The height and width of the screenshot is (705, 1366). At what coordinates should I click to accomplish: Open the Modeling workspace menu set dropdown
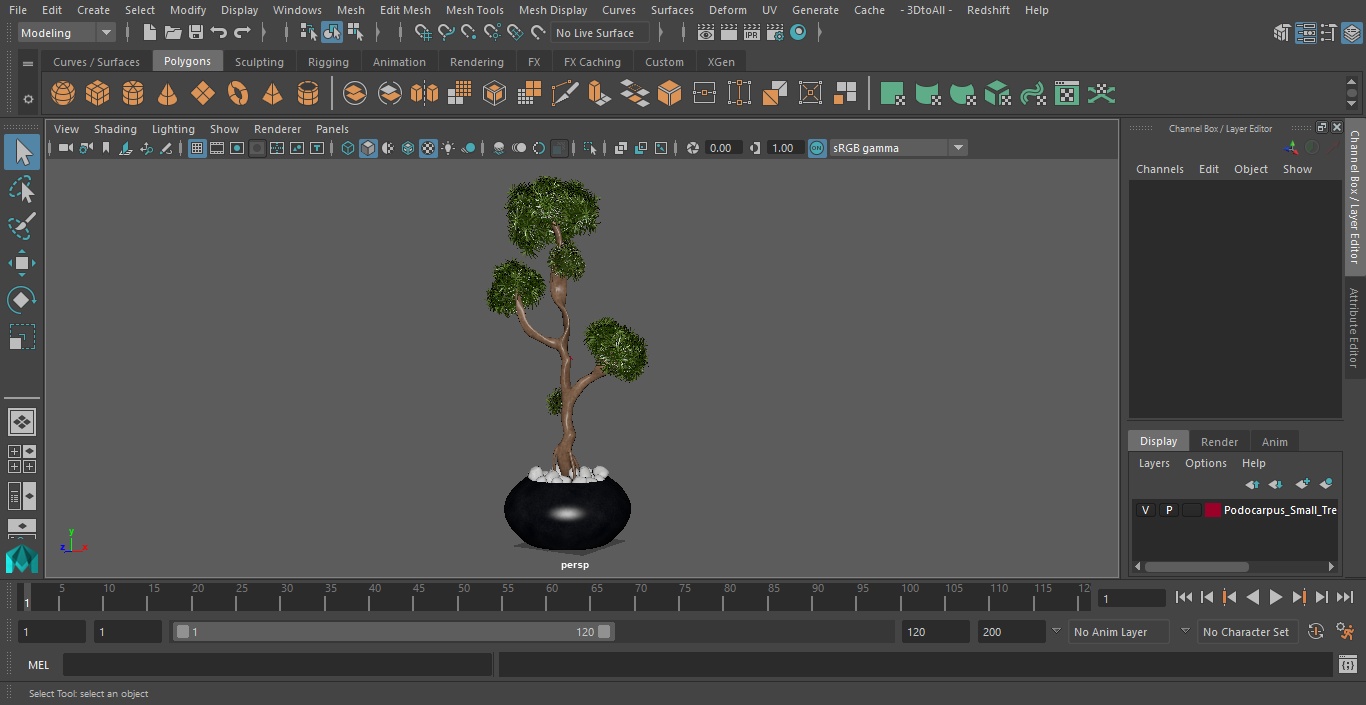click(67, 33)
